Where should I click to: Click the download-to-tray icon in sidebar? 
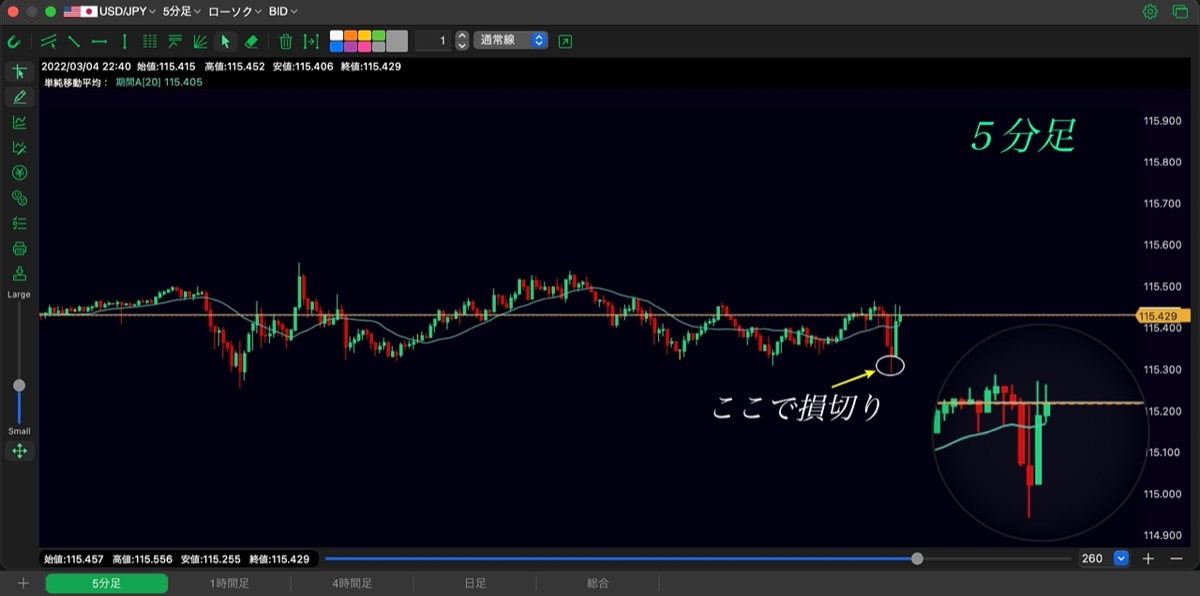click(x=19, y=274)
